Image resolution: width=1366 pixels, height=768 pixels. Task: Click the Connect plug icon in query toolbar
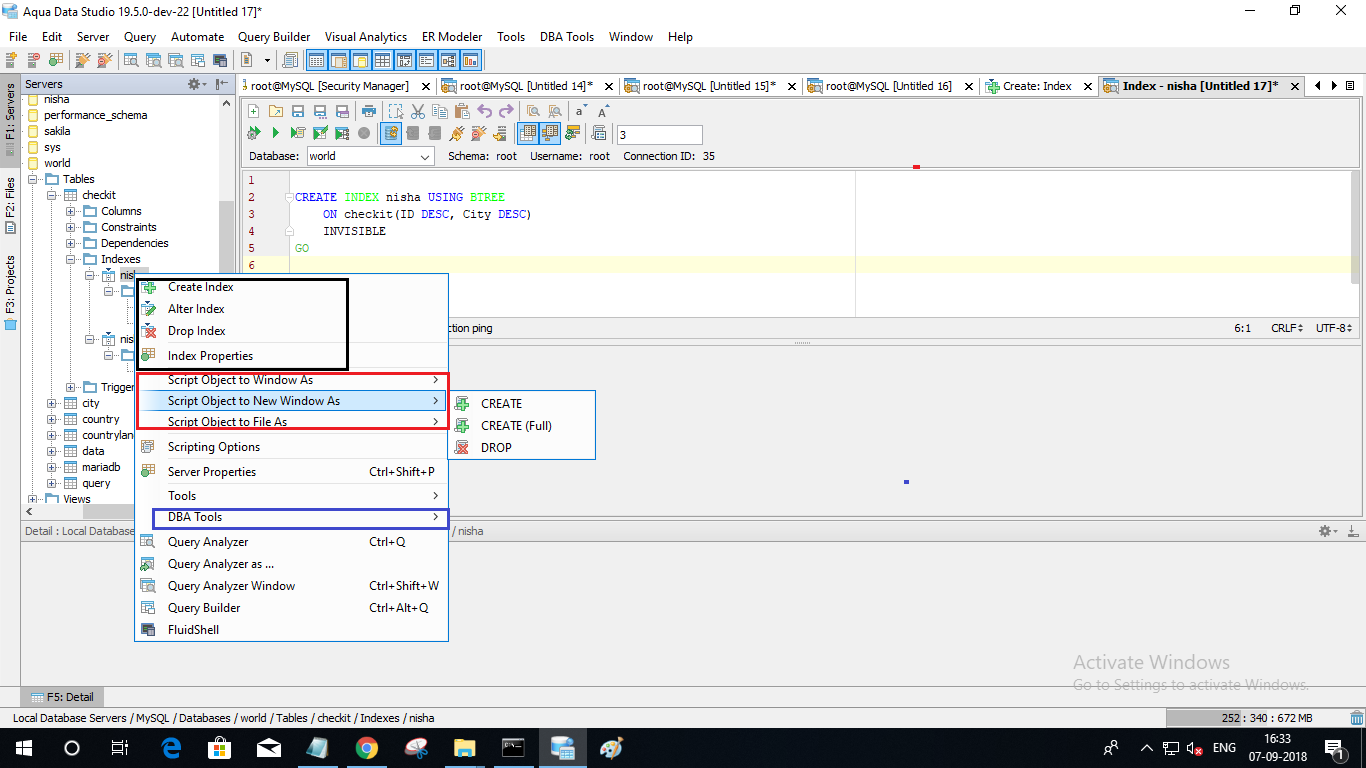[x=457, y=133]
